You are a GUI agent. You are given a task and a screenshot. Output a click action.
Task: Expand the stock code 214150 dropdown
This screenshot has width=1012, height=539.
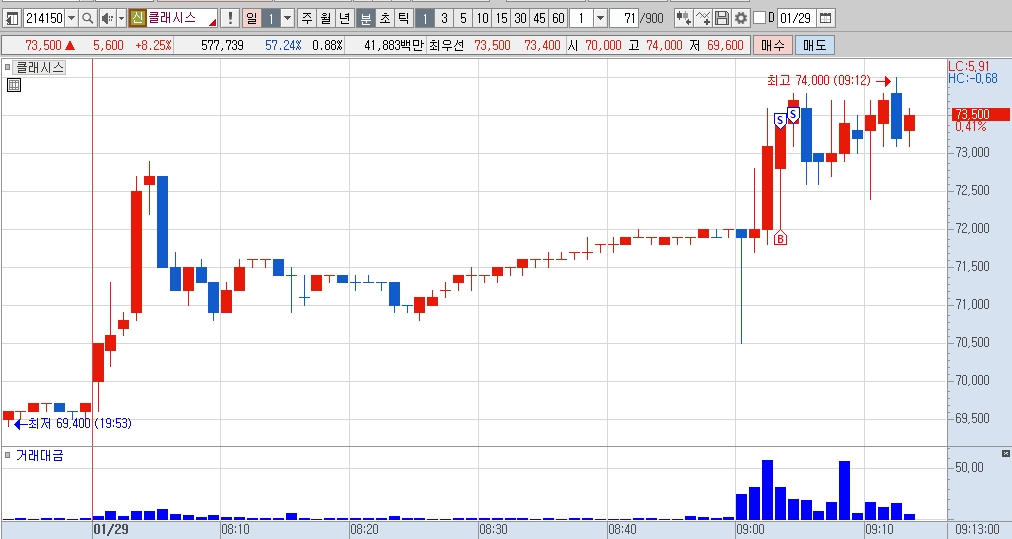pos(71,18)
